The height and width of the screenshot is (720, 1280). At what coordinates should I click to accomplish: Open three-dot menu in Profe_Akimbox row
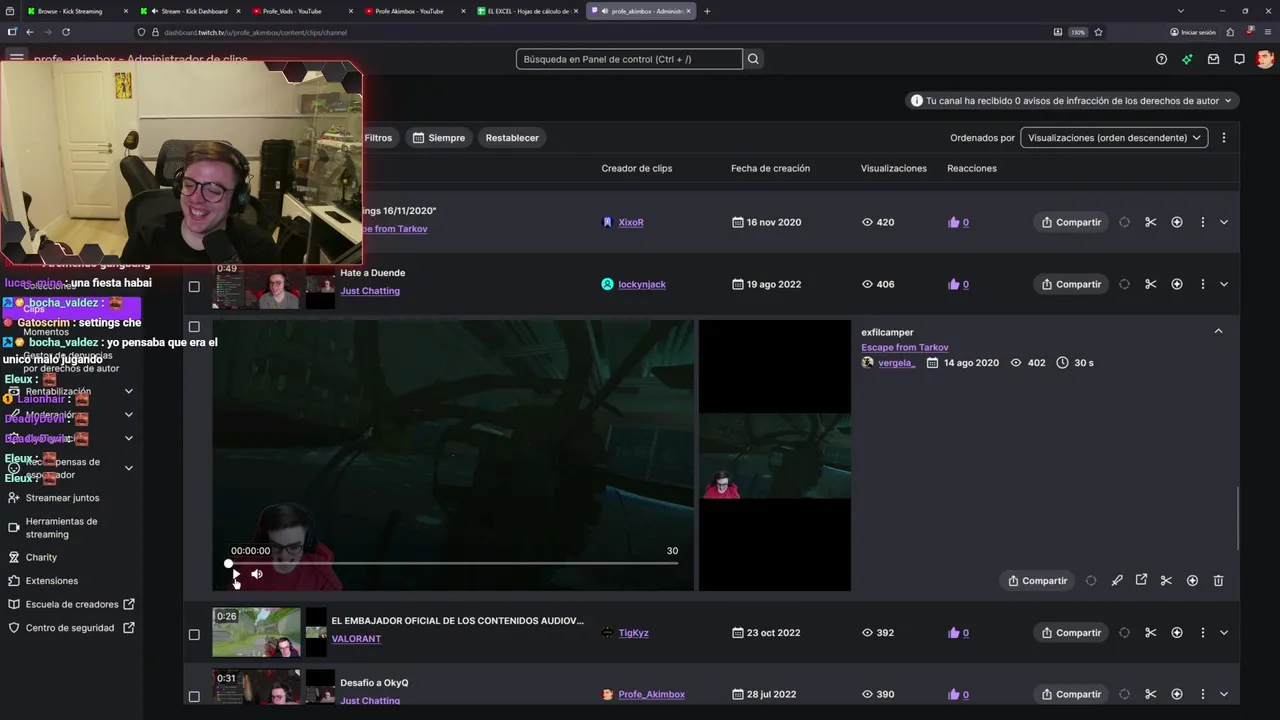[x=1202, y=694]
